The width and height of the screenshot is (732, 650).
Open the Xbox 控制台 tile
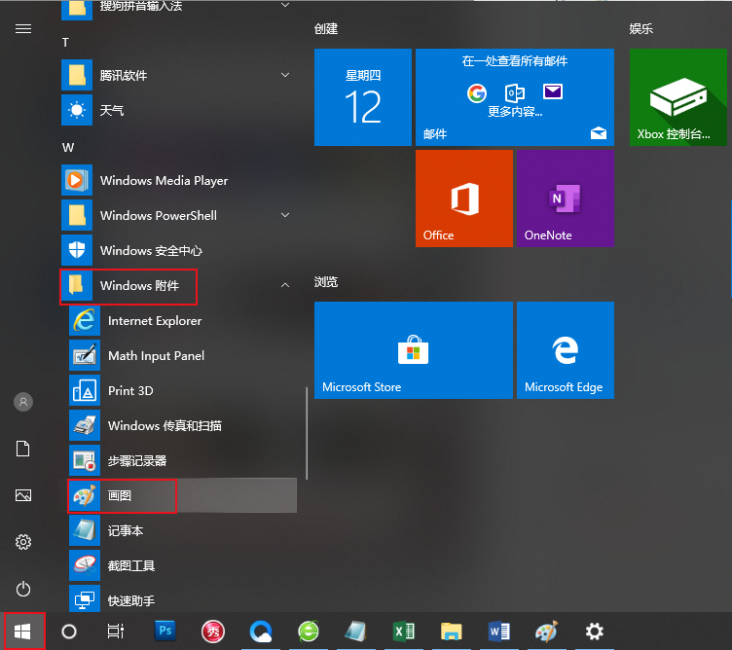(678, 97)
